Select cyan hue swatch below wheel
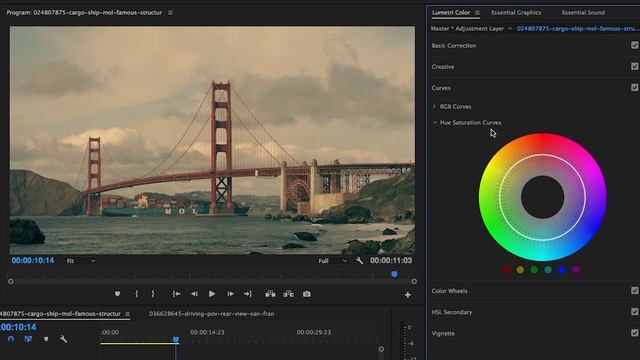This screenshot has height=360, width=640. [x=548, y=270]
